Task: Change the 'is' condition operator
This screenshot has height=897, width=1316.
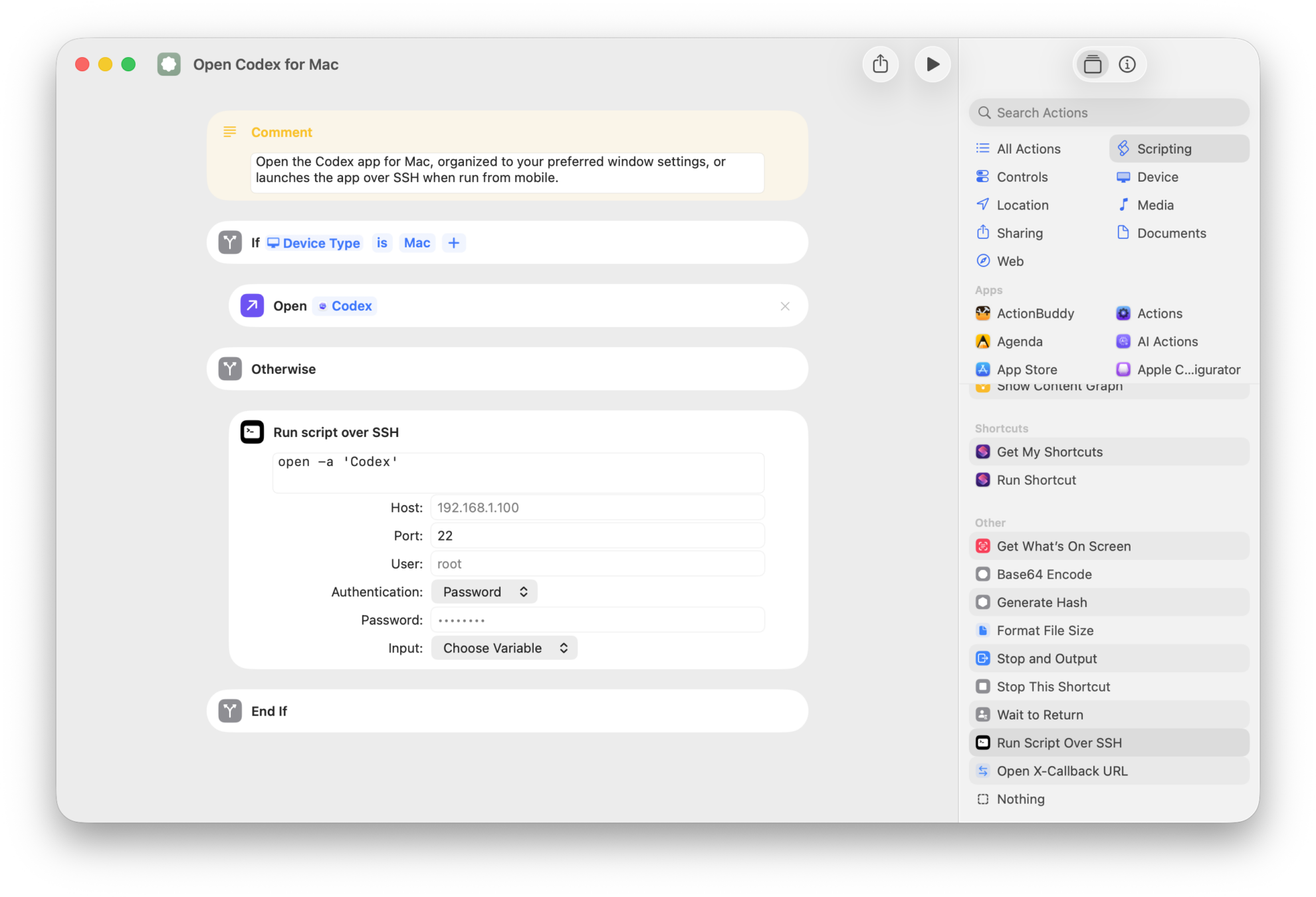Action: (x=382, y=243)
